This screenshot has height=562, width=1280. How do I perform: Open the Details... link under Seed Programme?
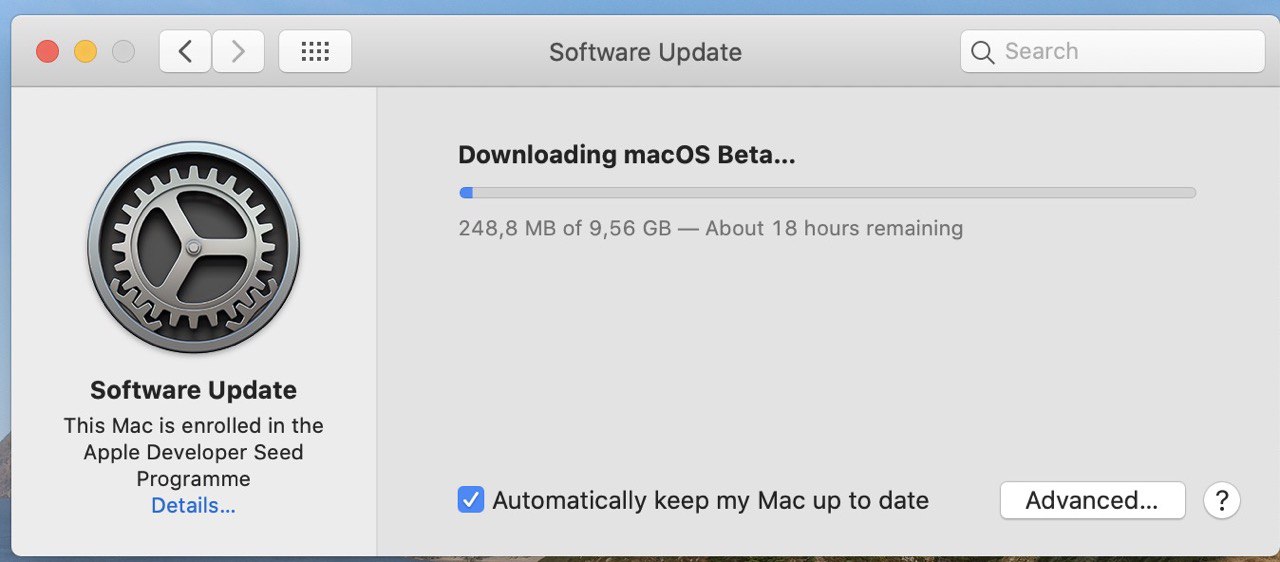tap(193, 506)
